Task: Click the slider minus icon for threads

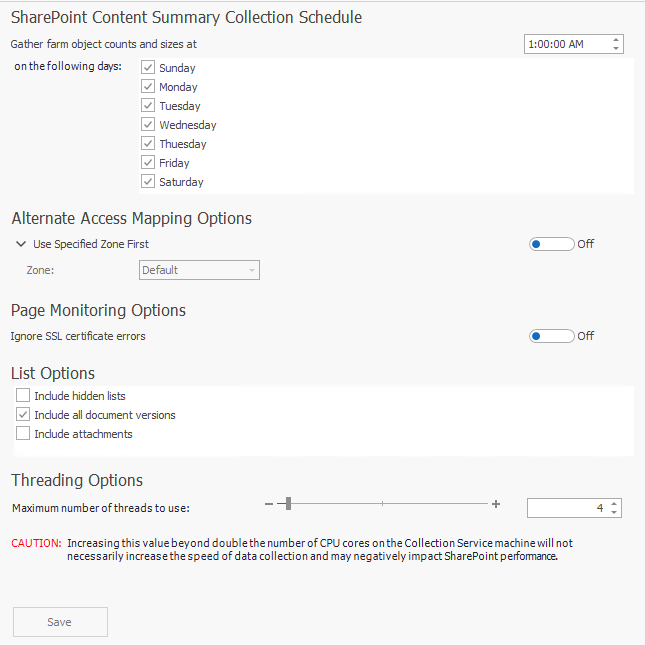Action: (x=269, y=504)
